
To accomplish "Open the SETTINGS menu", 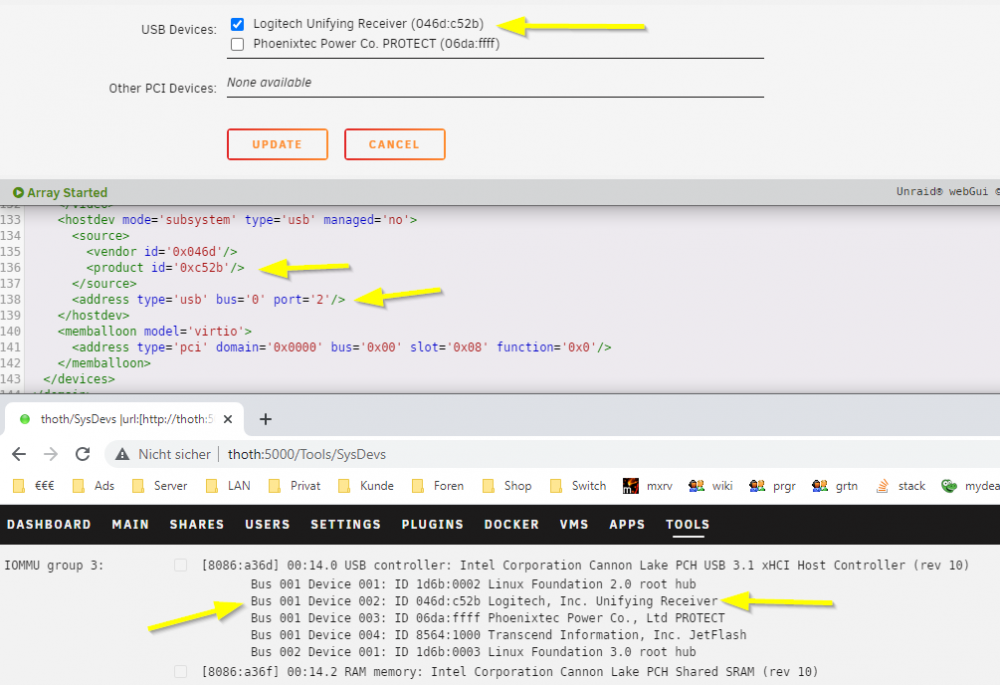I will [x=346, y=524].
